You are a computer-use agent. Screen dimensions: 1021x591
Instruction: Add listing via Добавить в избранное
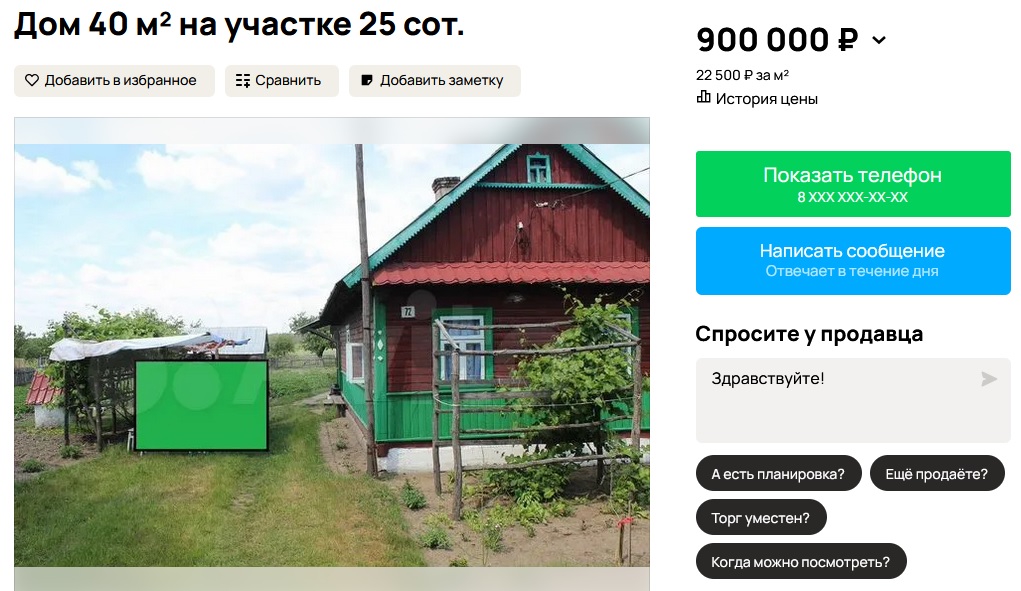pyautogui.click(x=115, y=81)
